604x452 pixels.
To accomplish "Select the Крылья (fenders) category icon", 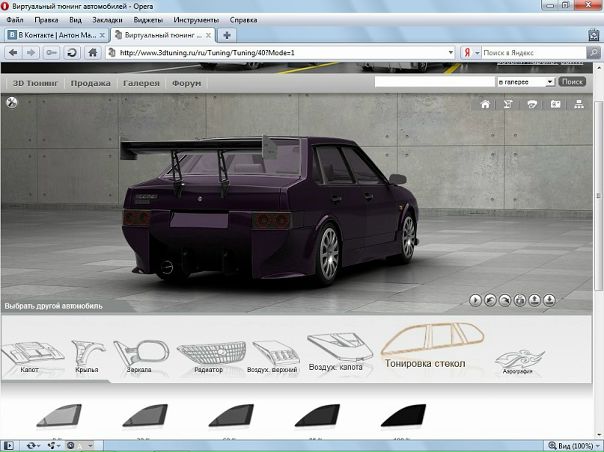I will (x=89, y=353).
